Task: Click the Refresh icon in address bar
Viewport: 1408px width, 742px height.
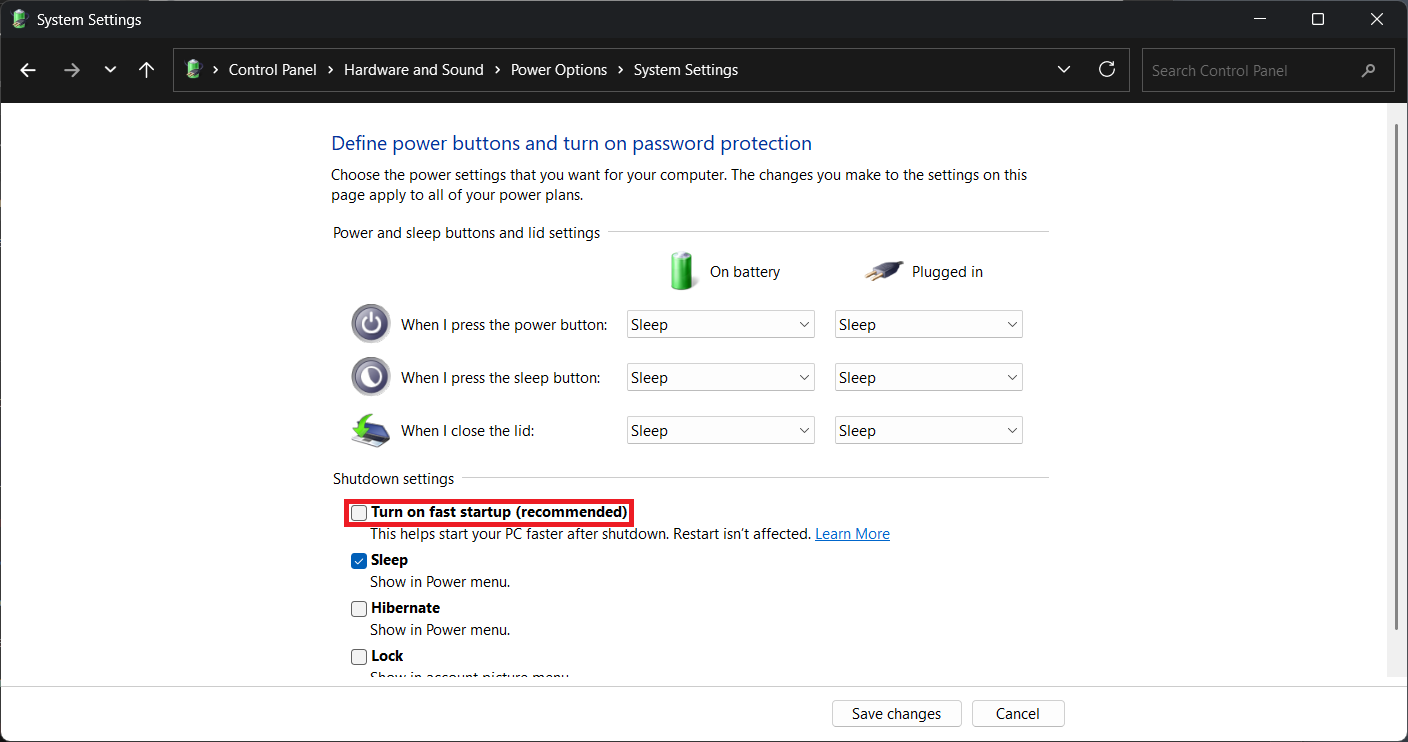Action: pos(1106,70)
